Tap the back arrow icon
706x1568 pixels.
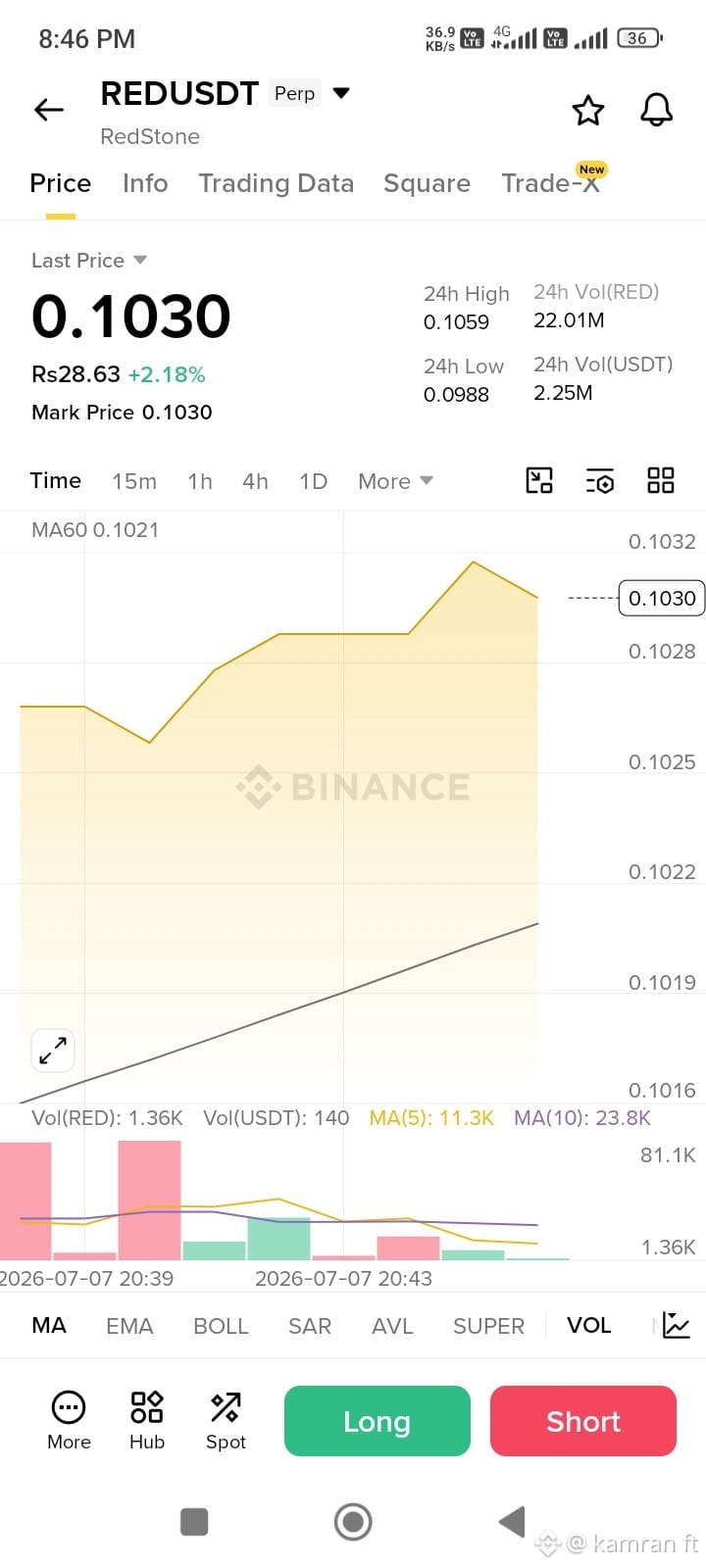point(48,110)
